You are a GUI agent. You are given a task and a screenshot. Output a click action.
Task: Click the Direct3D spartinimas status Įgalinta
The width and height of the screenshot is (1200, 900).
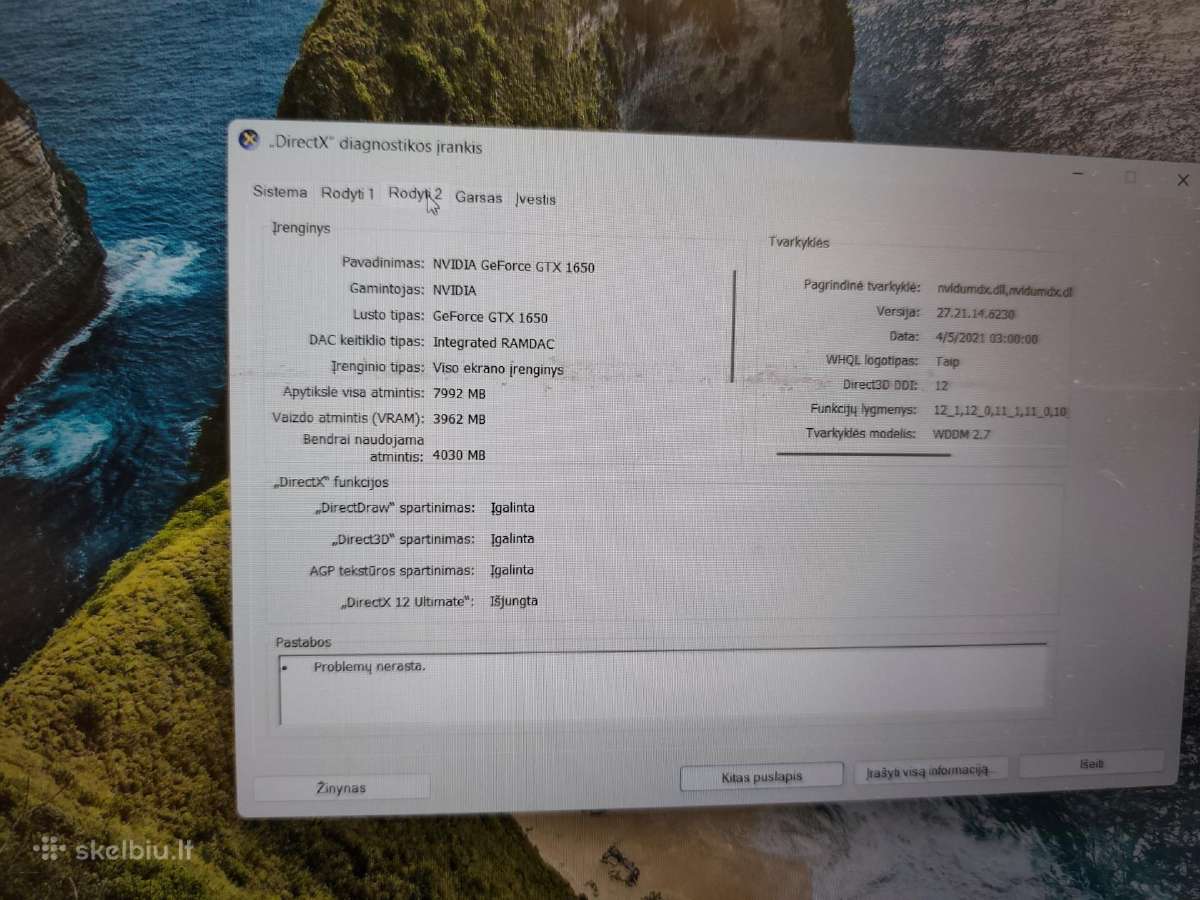point(513,539)
